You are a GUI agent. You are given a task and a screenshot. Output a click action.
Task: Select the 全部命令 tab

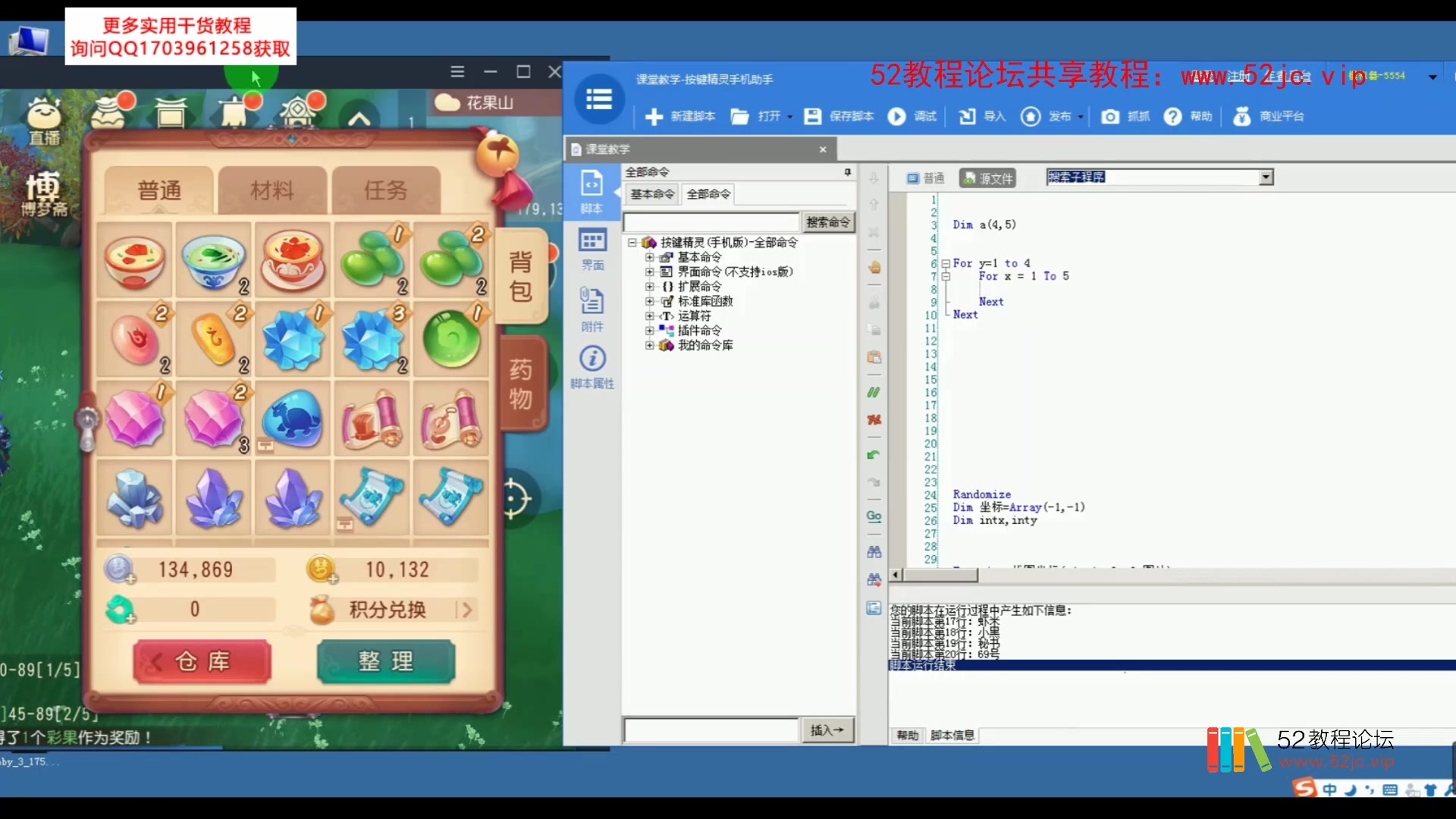coord(708,194)
